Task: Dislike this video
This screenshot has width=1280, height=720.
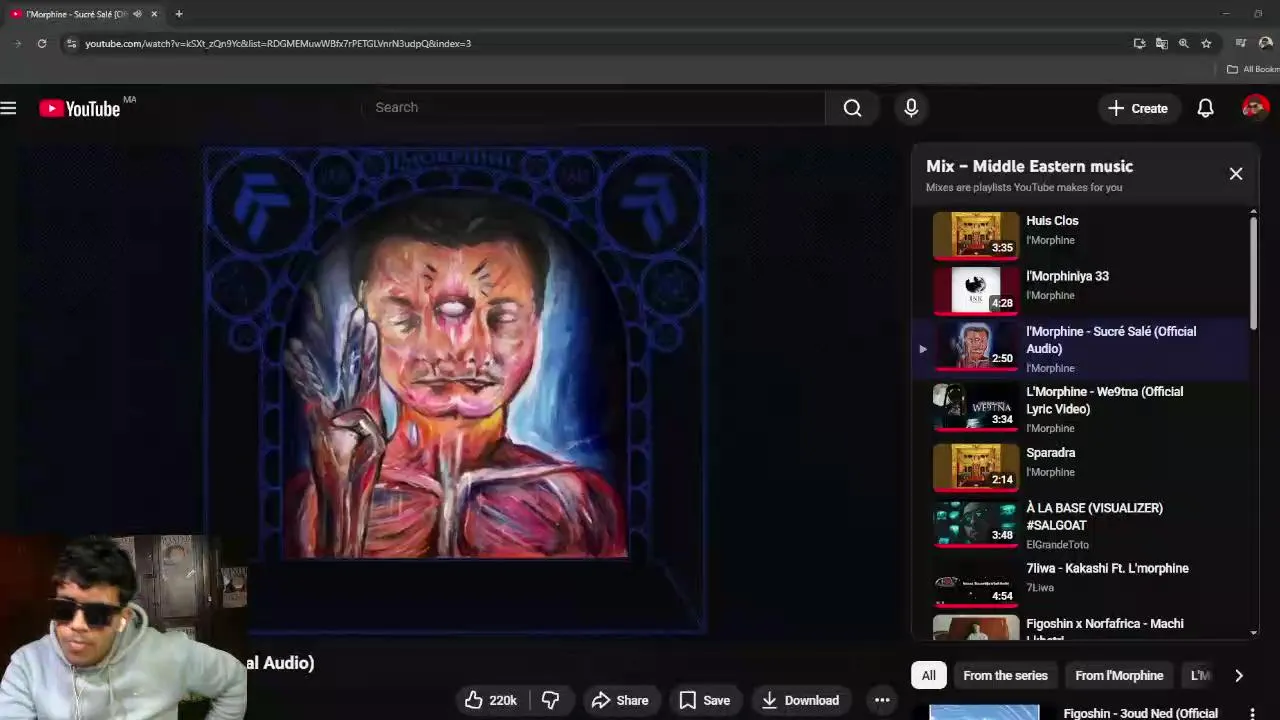Action: (x=550, y=700)
